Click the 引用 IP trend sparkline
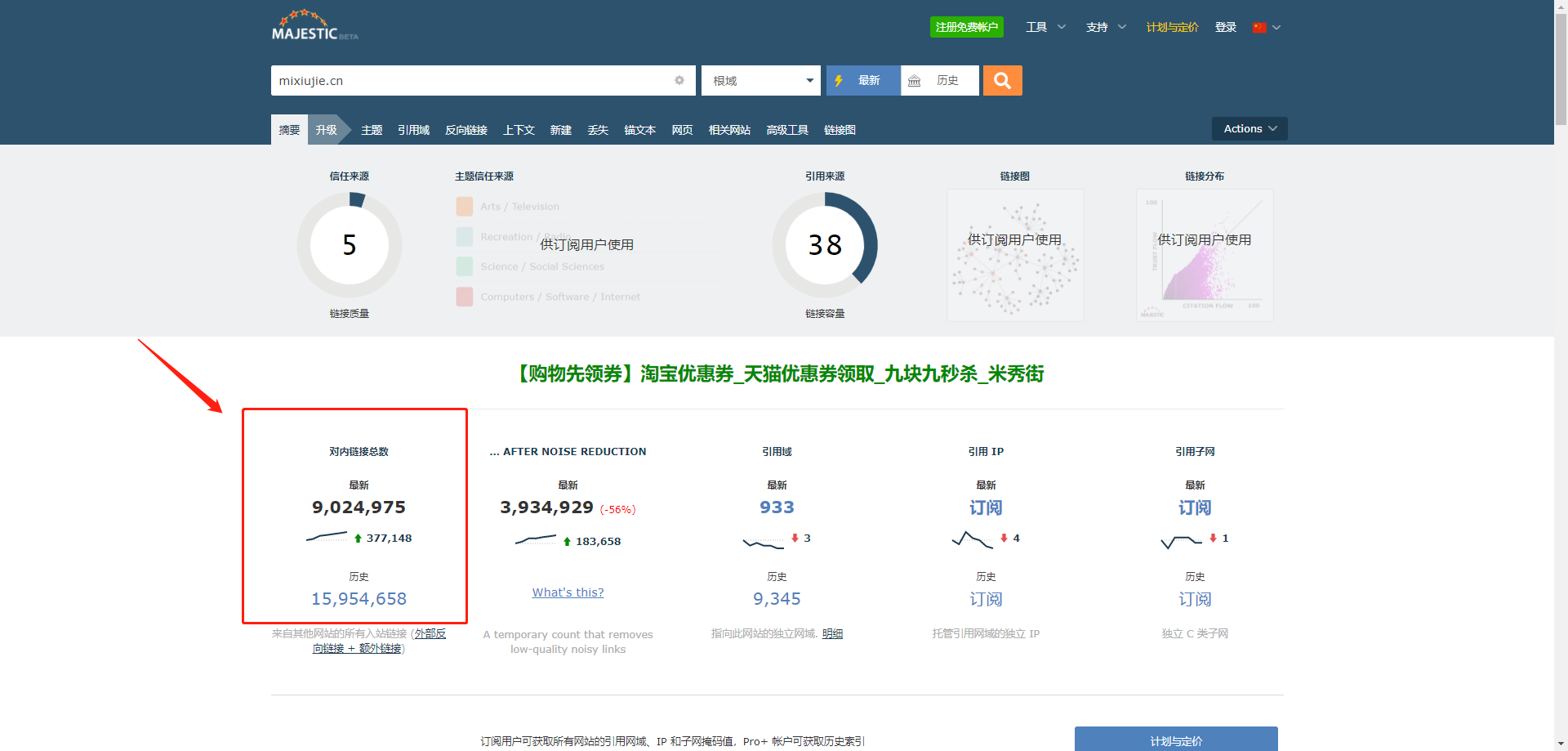This screenshot has width=1568, height=751. [x=973, y=539]
